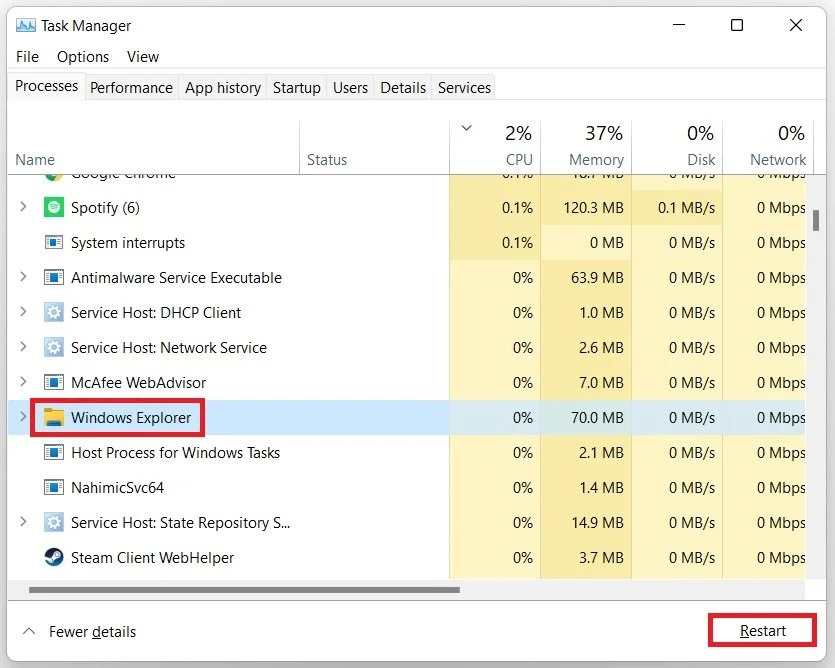Viewport: 835px width, 668px height.
Task: Expand the Windows Explorer row
Action: tap(23, 417)
